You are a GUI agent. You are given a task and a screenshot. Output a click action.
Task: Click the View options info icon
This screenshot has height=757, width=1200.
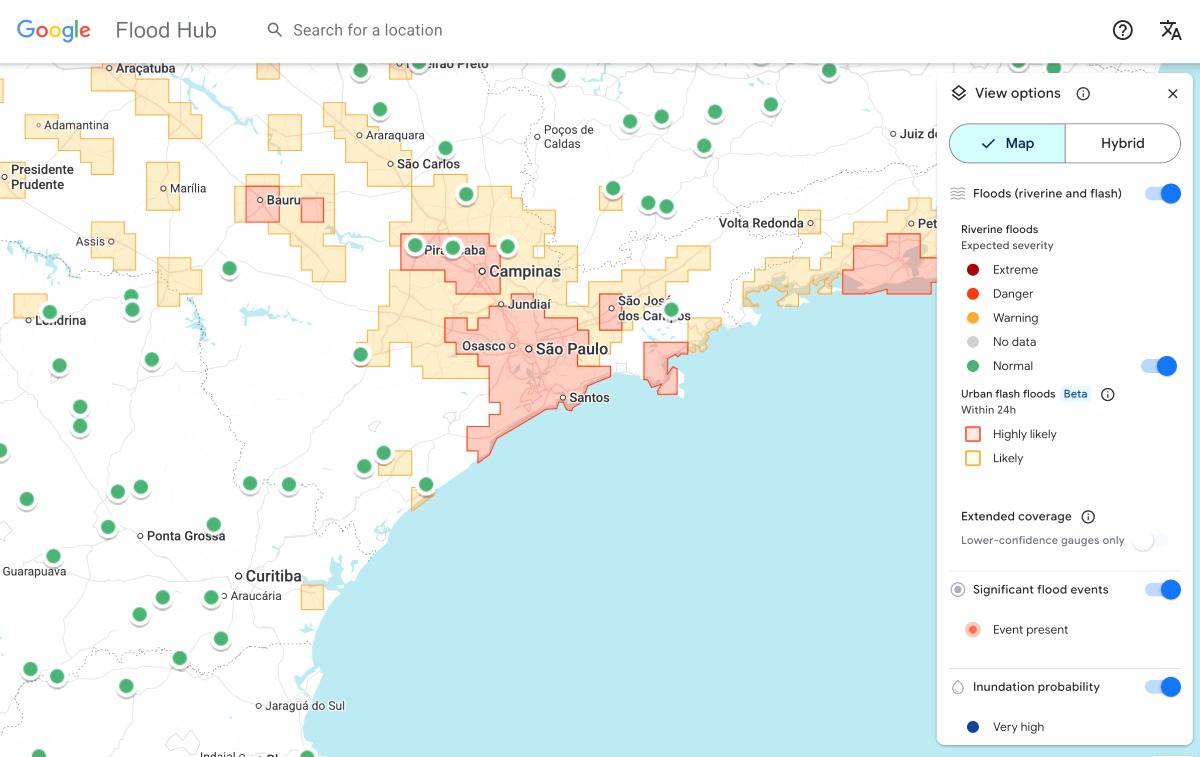[x=1083, y=94]
